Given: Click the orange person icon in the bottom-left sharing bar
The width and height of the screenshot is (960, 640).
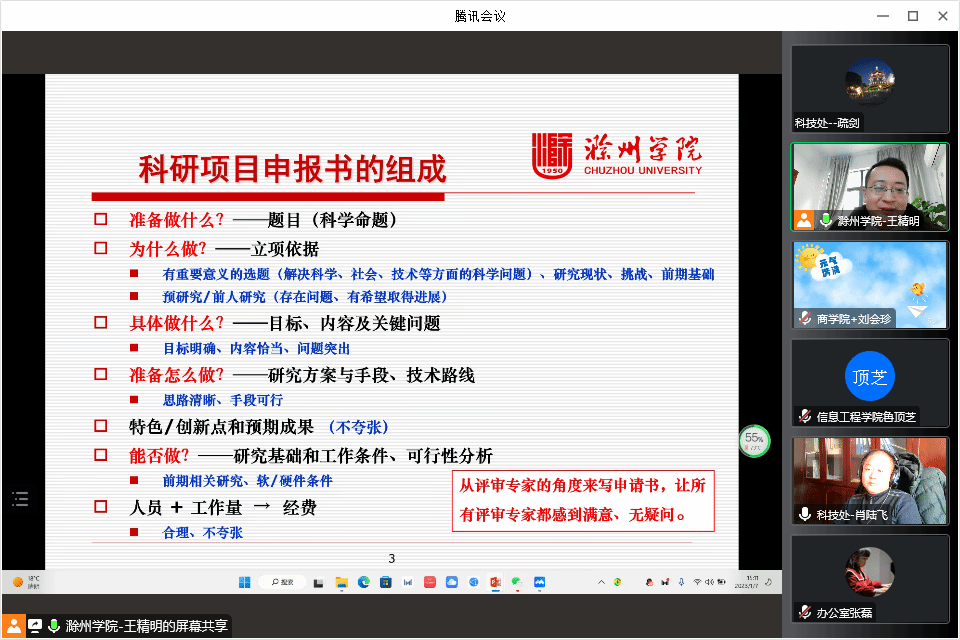Looking at the screenshot, I should pos(13,626).
